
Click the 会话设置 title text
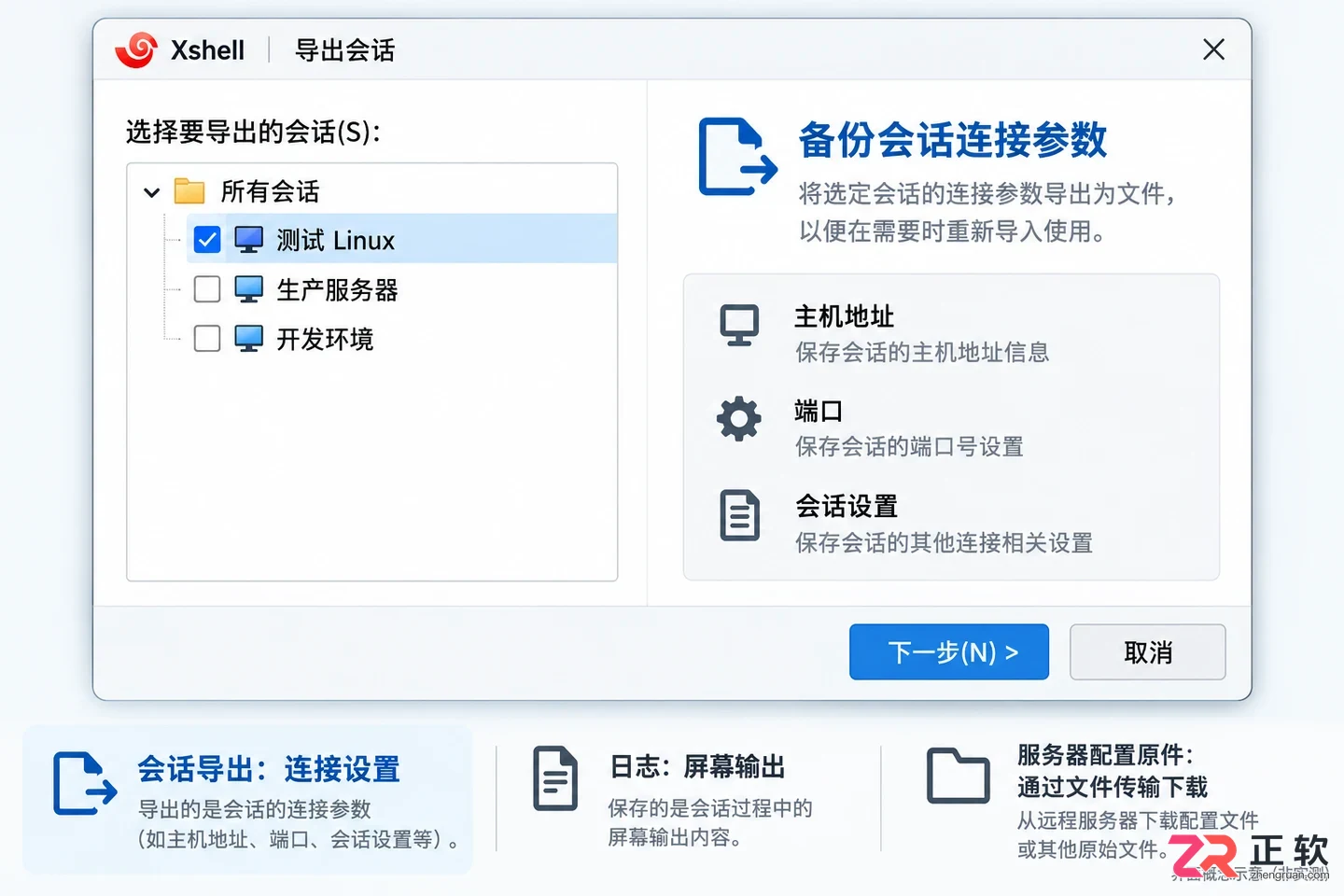coord(846,506)
